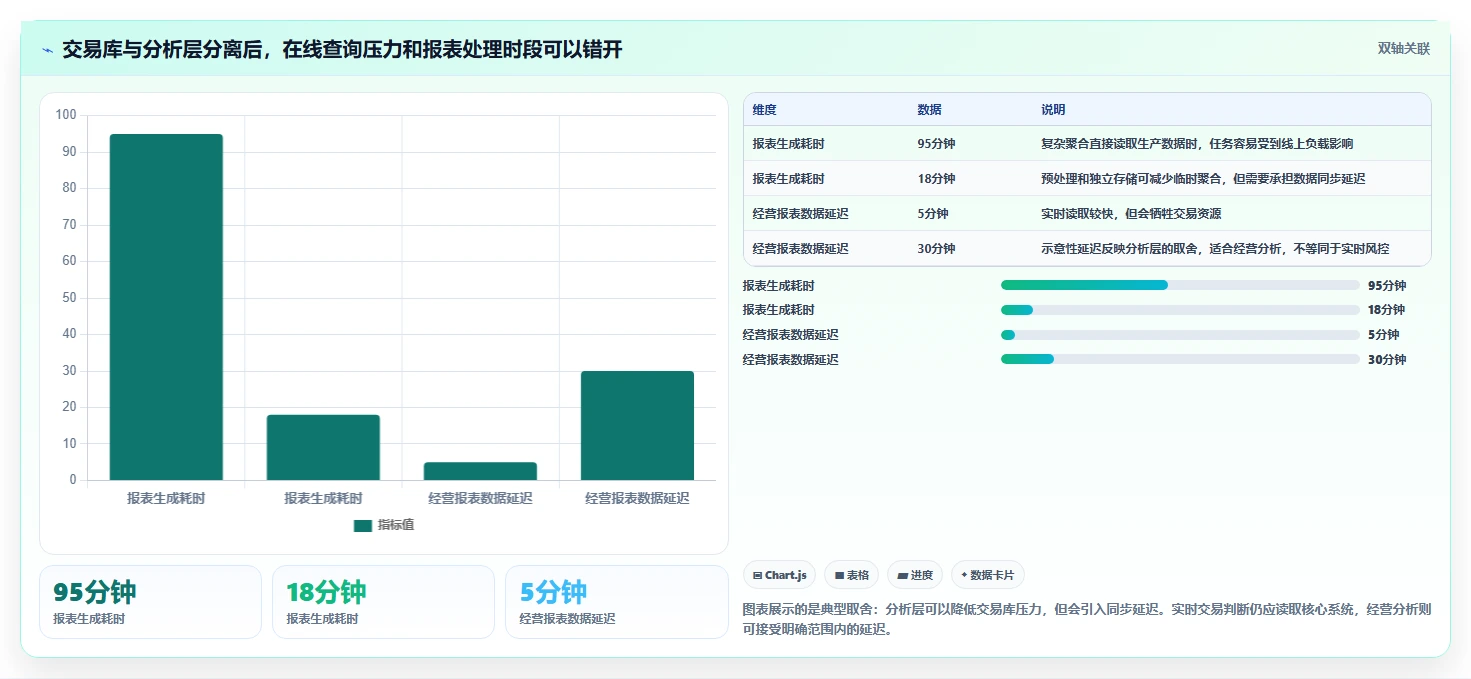This screenshot has width=1471, height=679.
Task: Click the table description starting 预处理和独立存储
Action: click(1203, 179)
